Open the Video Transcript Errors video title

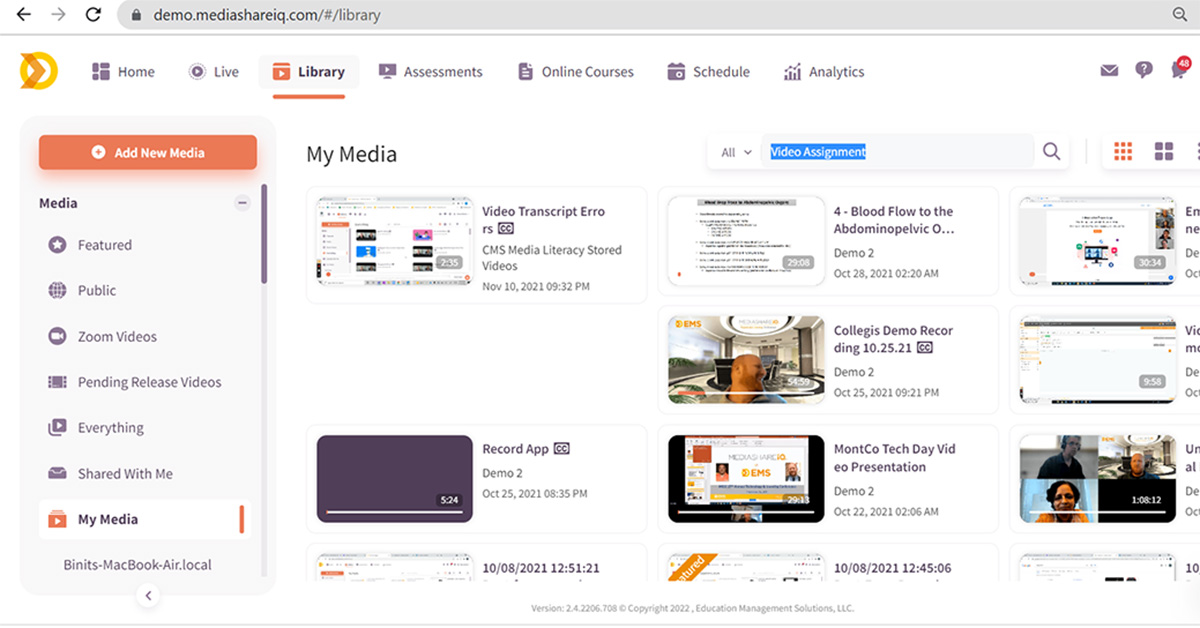(543, 219)
